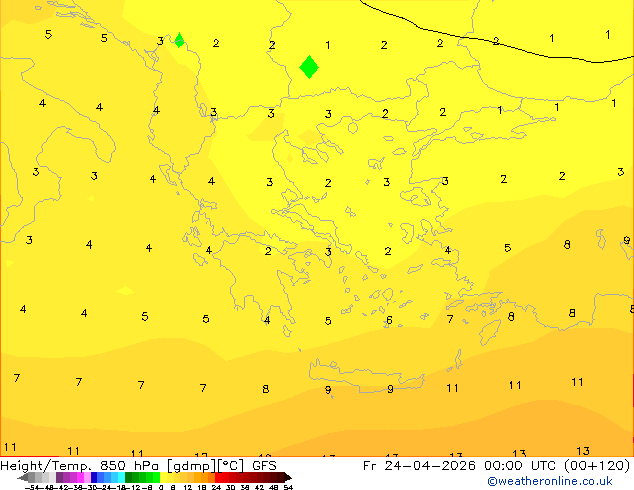Click the '[gdmp]' unit label
The image size is (634, 490).
point(192,466)
